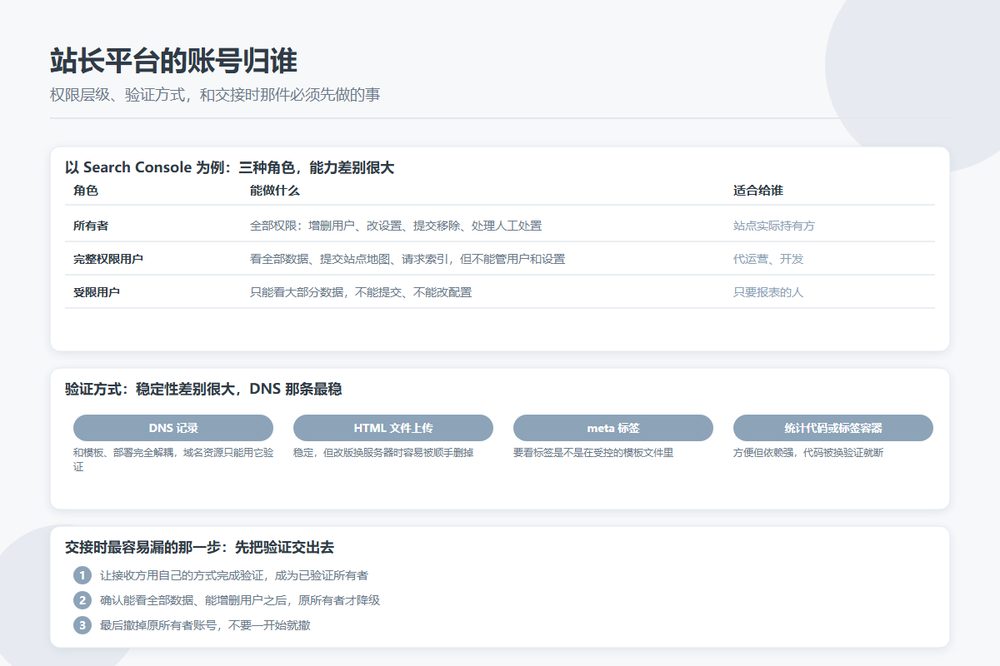Click the '统计代码或标签容器' pill label
The width and height of the screenshot is (1000, 666).
pos(833,428)
